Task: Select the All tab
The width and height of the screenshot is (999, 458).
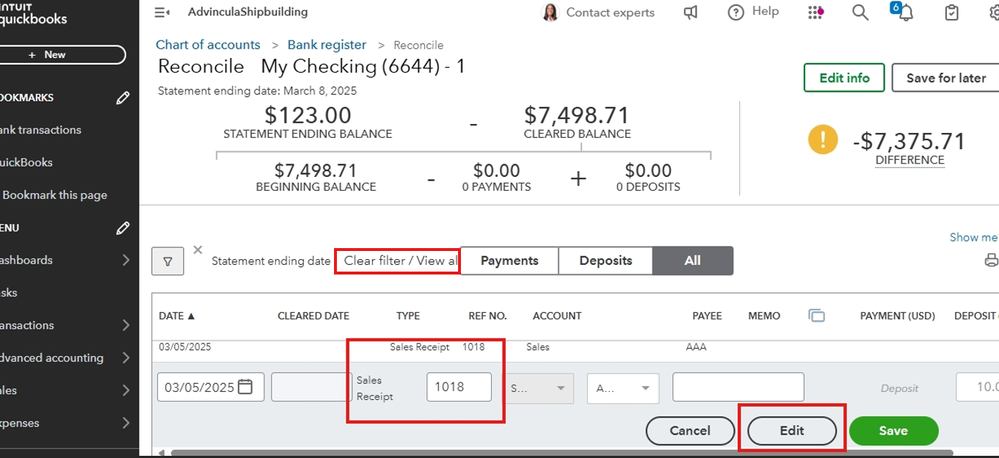Action: (x=693, y=261)
